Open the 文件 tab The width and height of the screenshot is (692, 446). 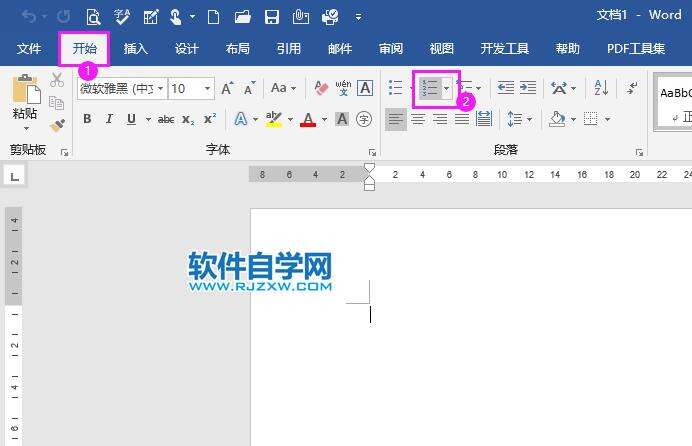pos(29,49)
